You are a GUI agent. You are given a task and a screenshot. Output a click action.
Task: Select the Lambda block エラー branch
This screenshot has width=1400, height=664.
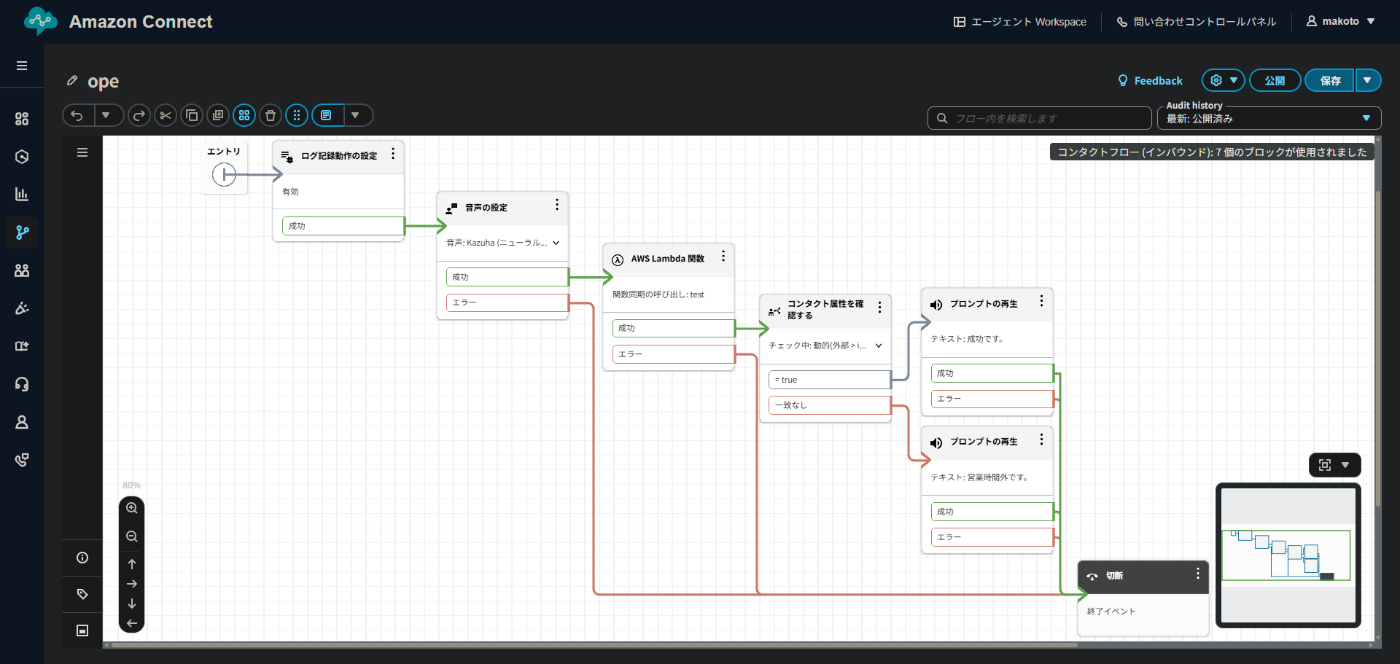tap(673, 354)
